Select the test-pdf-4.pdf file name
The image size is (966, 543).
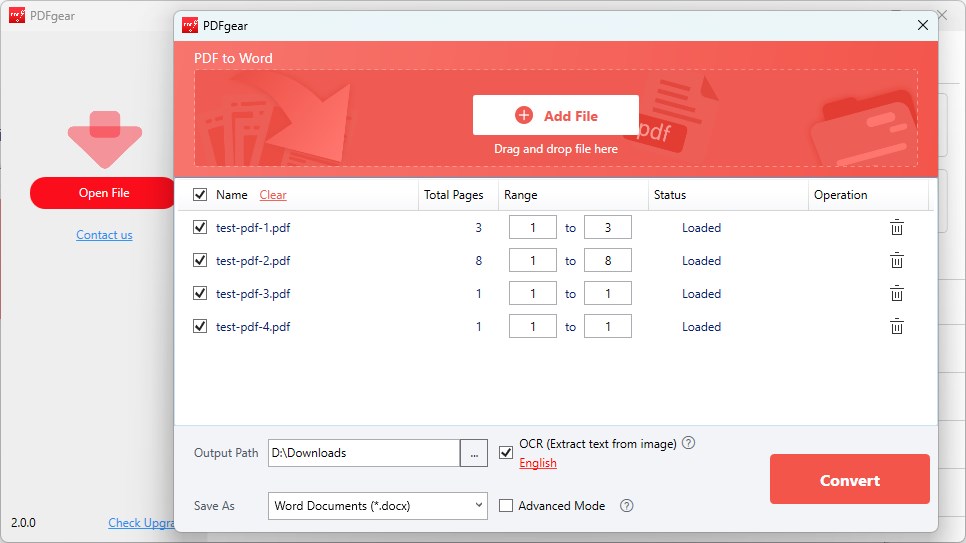coord(253,327)
